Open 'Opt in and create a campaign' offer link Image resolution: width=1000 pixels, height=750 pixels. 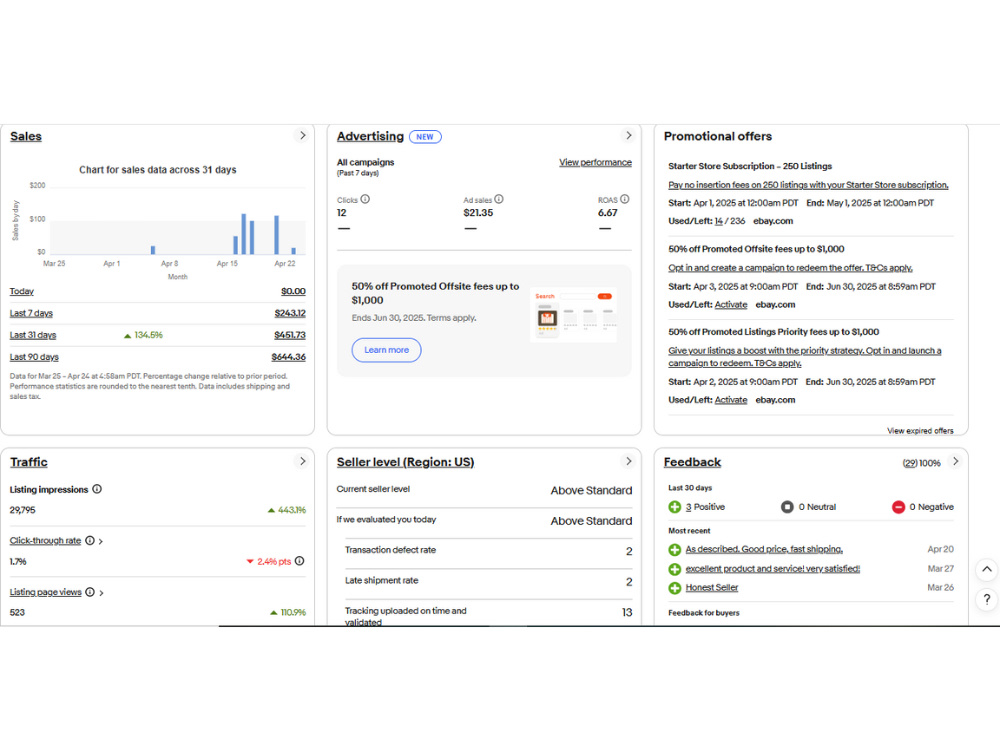point(790,268)
